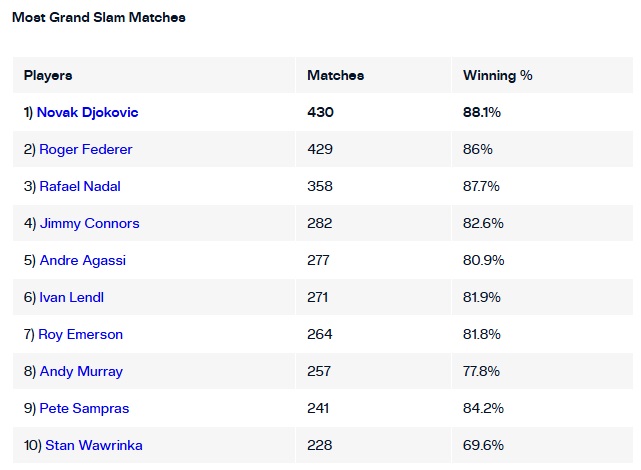This screenshot has height=470, width=641.
Task: Open the Andre Agassi player link
Action: 83,260
